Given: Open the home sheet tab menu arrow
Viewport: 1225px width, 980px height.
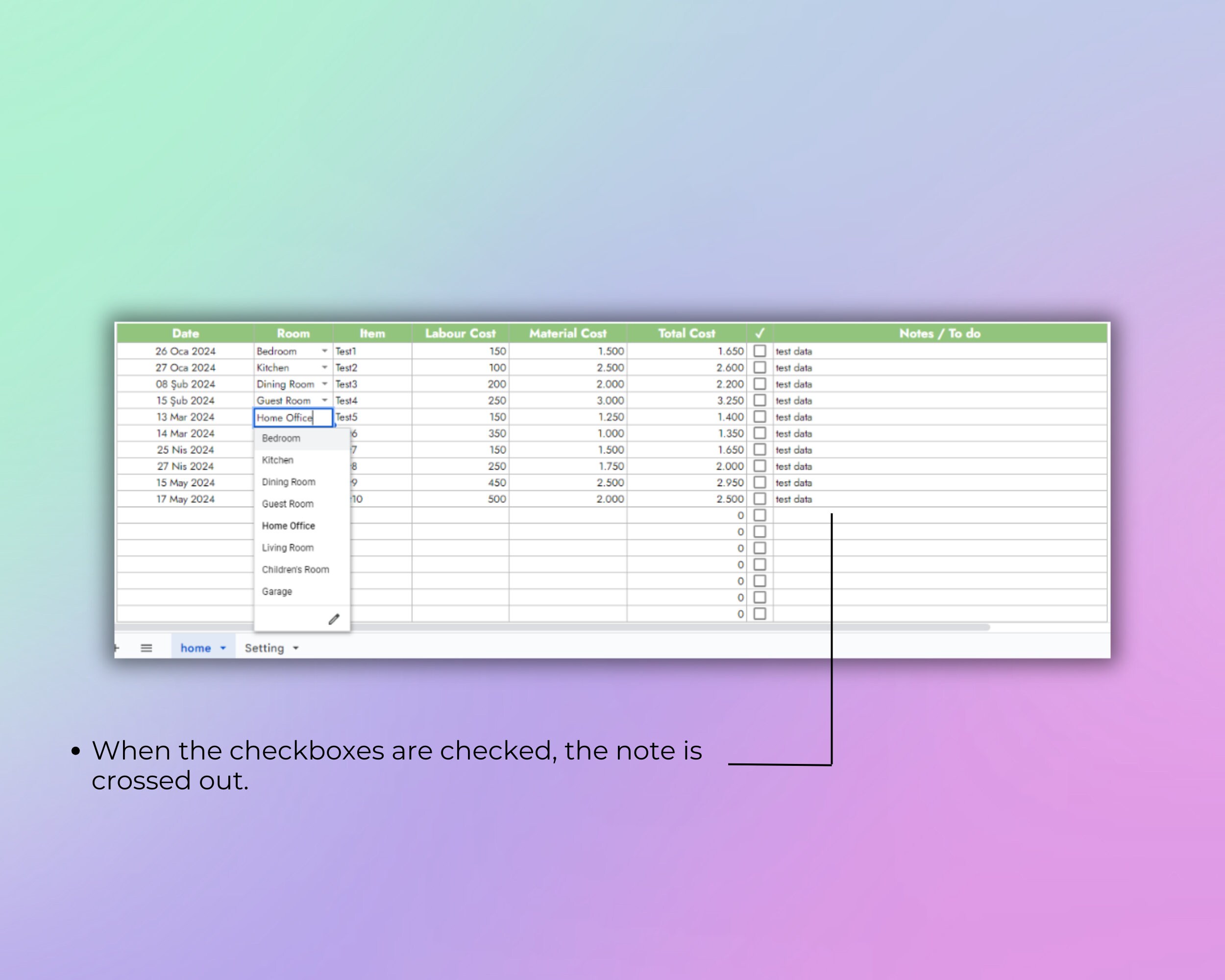Looking at the screenshot, I should tap(223, 648).
